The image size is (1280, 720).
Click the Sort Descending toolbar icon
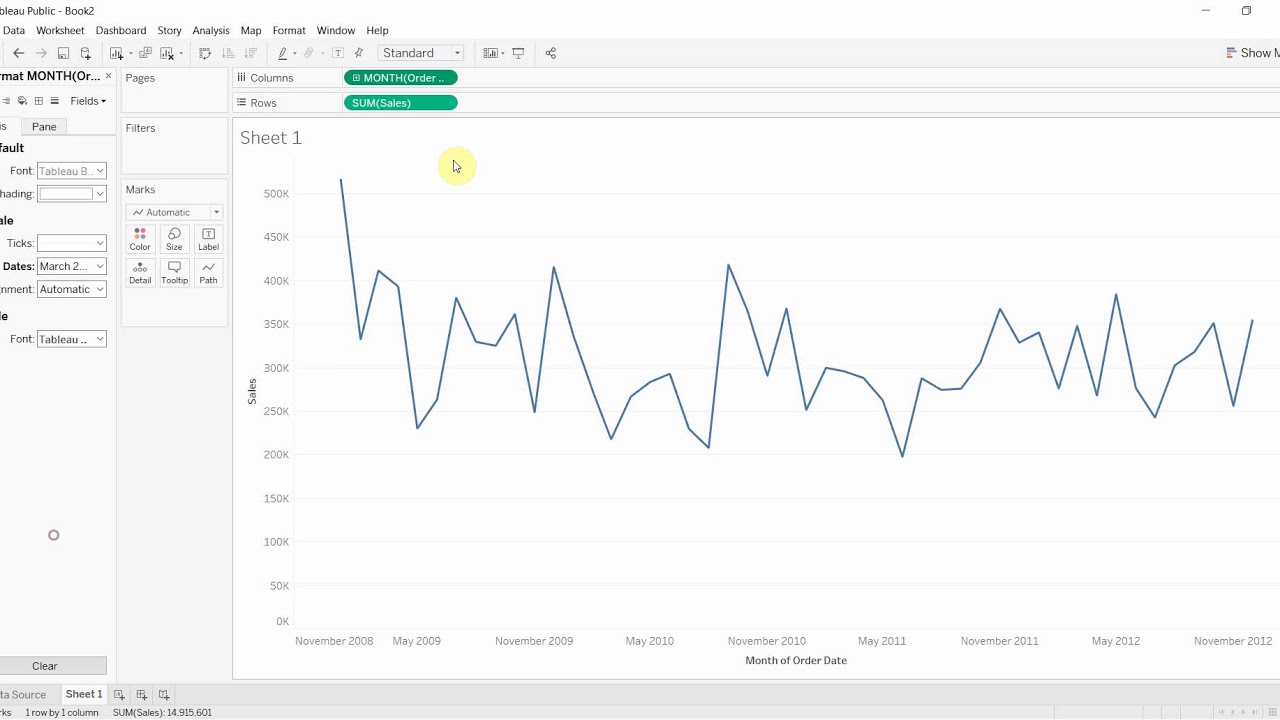coord(250,53)
